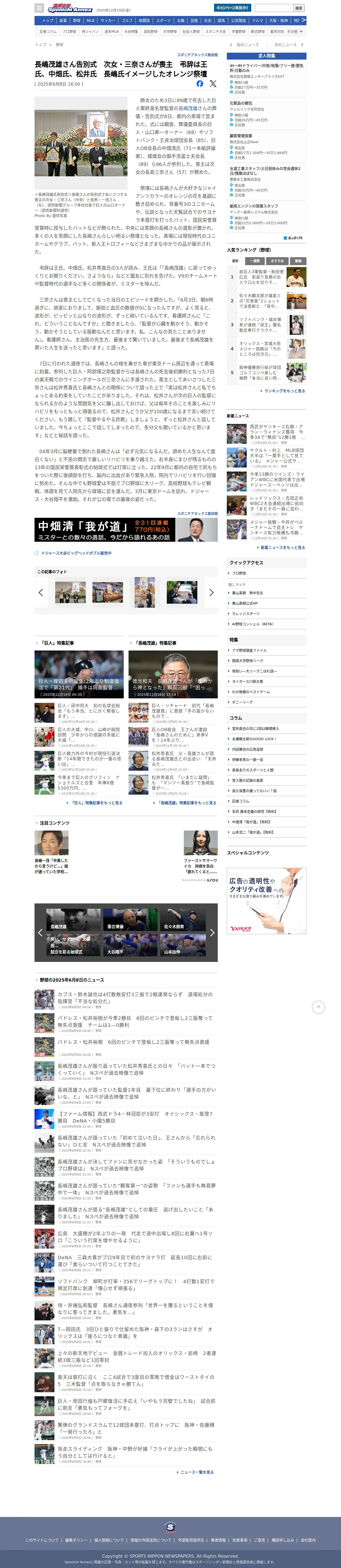Viewport: 341px width, 1568px height.
Task: Open 徳光和夫 featured article image
Action: coord(173,674)
